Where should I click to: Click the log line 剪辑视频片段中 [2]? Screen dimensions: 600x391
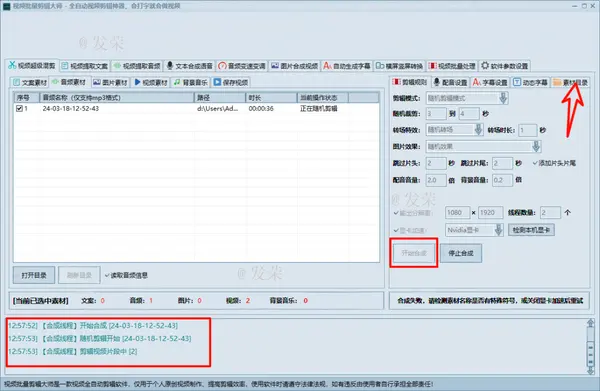pyautogui.click(x=73, y=352)
